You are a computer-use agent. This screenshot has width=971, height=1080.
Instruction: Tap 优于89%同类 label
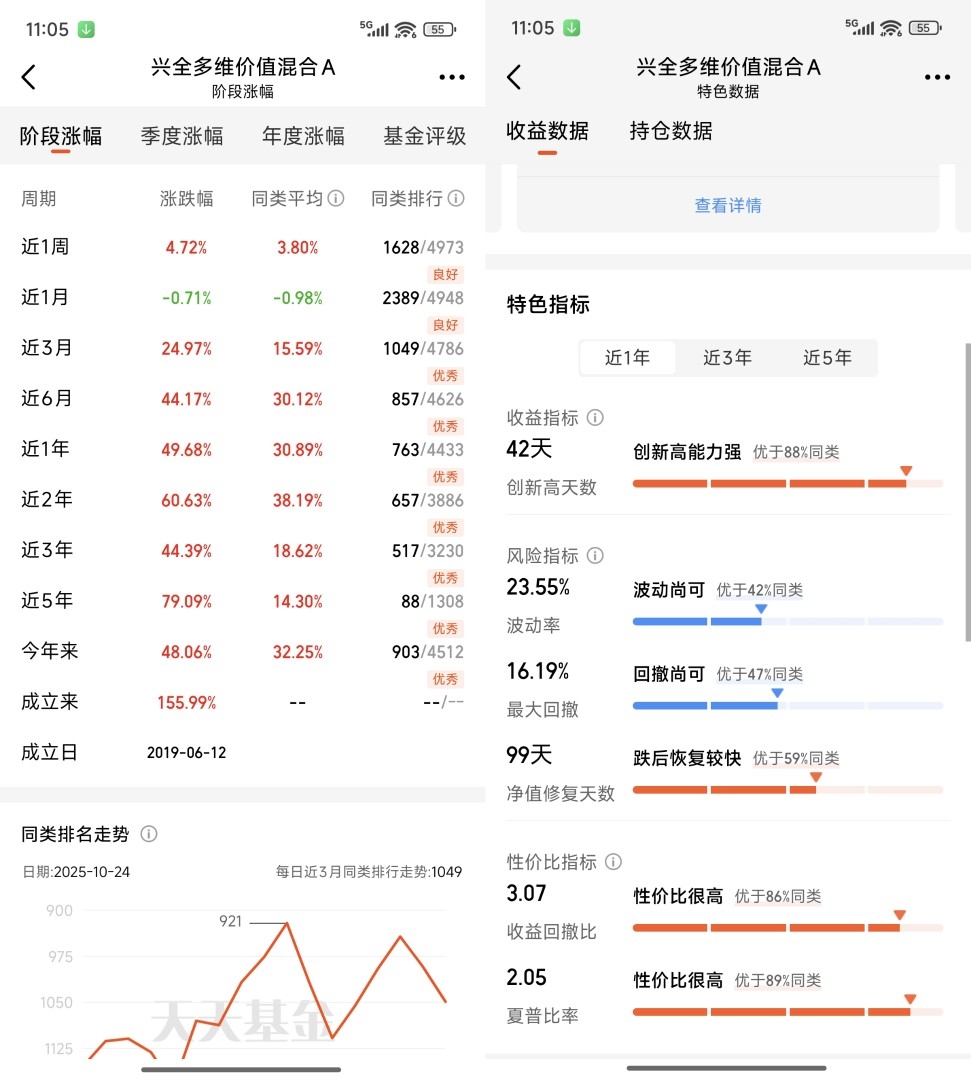[778, 980]
